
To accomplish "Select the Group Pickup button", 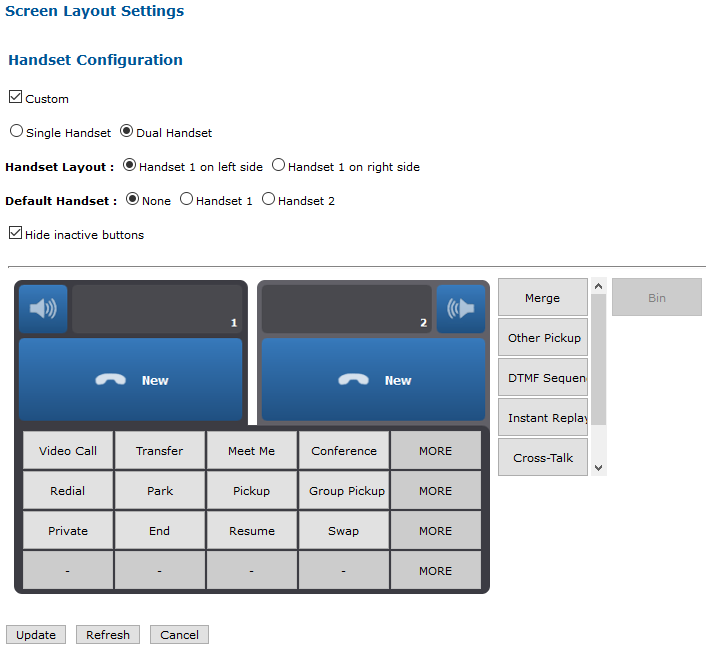I will click(x=344, y=491).
